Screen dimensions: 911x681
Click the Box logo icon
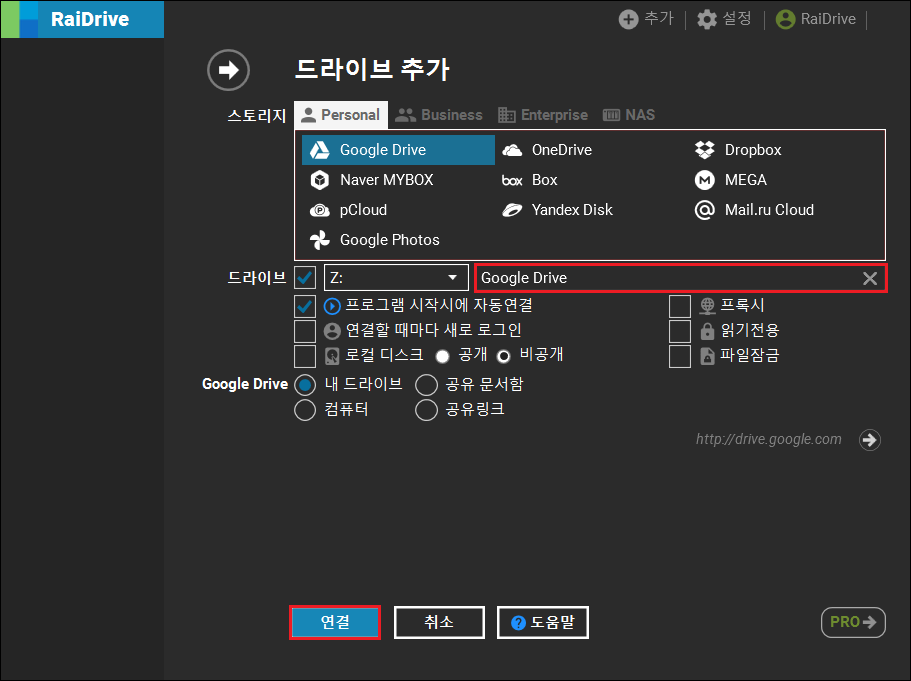[512, 181]
